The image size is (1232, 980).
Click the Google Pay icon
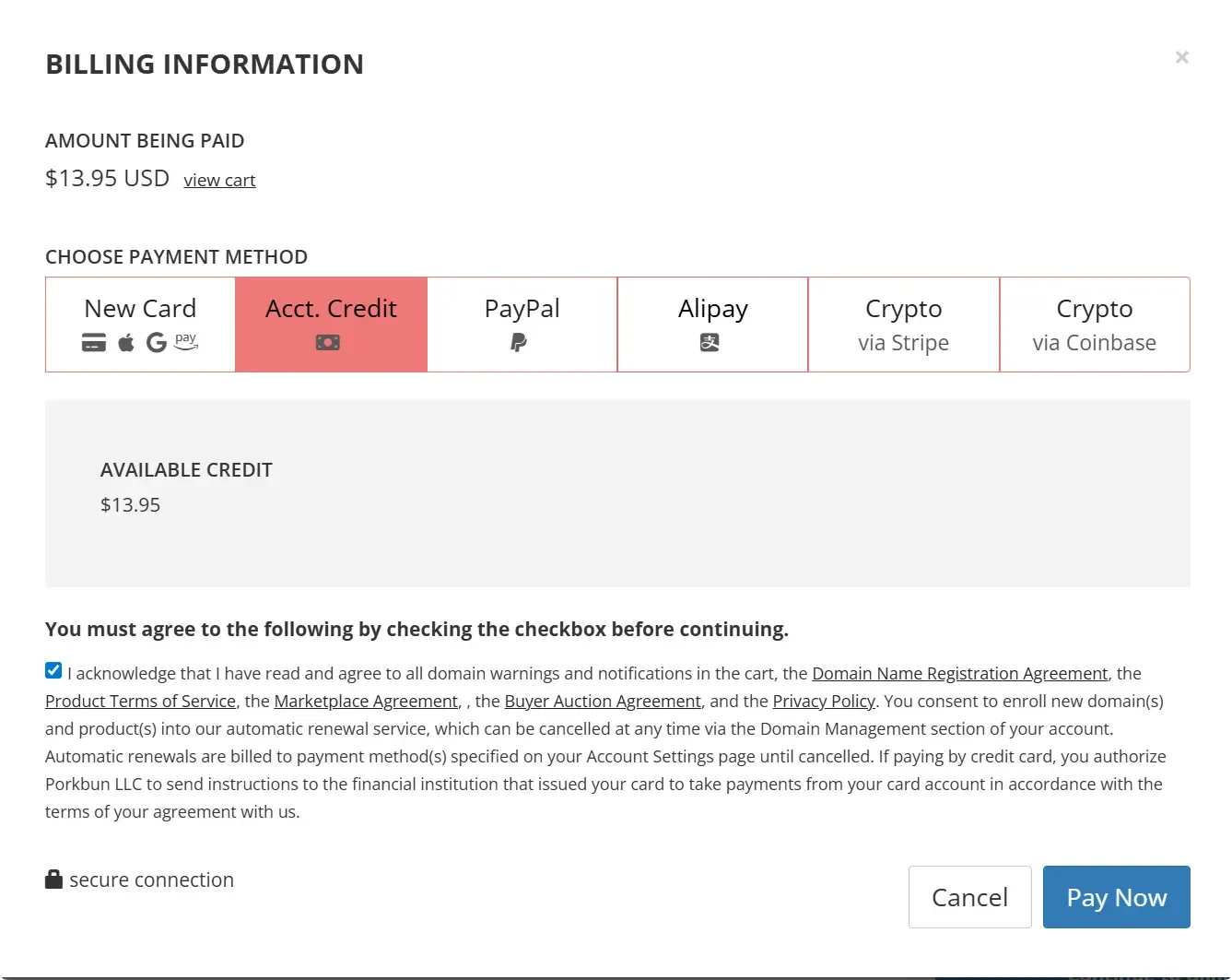pyautogui.click(x=157, y=343)
